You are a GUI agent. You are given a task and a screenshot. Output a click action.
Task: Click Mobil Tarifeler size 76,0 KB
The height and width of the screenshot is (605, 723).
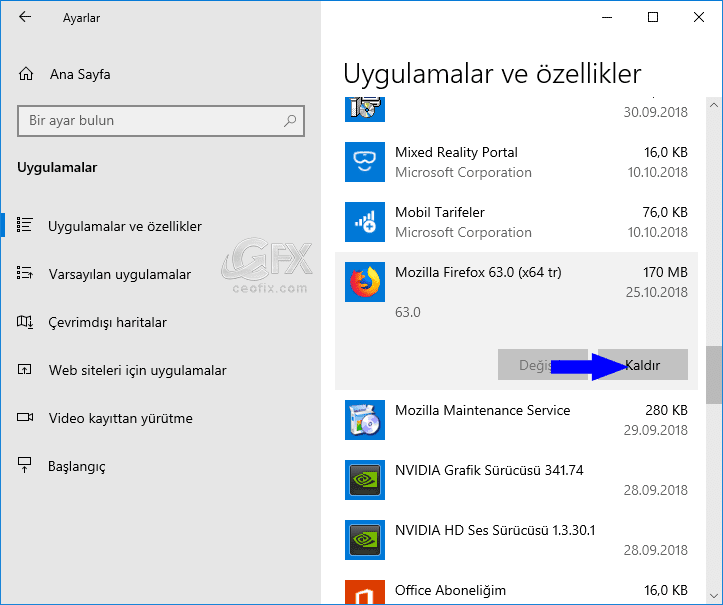pos(665,212)
